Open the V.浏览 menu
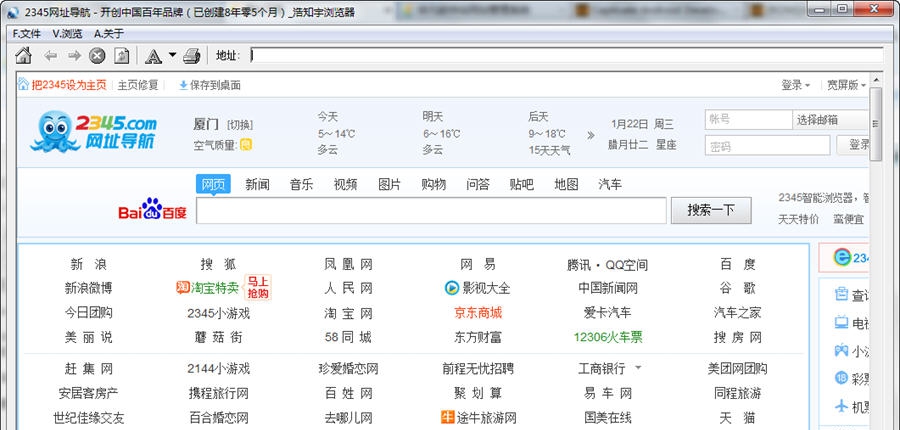Image resolution: width=900 pixels, height=430 pixels. pyautogui.click(x=67, y=34)
